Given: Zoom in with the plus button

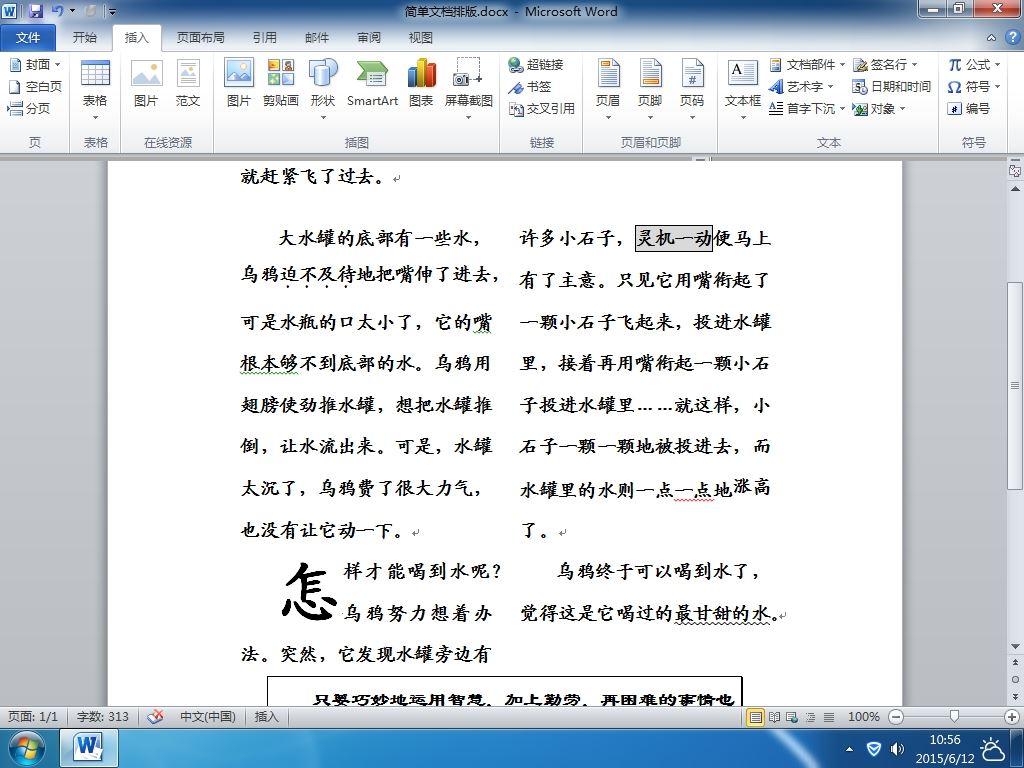Looking at the screenshot, I should click(1012, 717).
